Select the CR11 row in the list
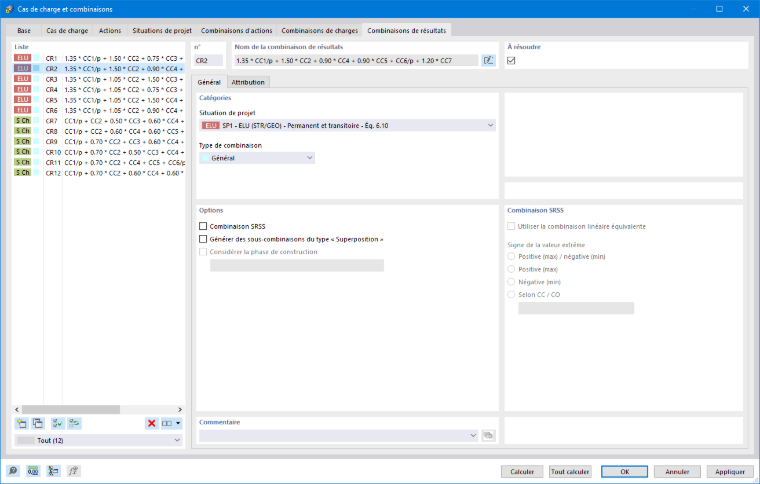 [x=98, y=162]
